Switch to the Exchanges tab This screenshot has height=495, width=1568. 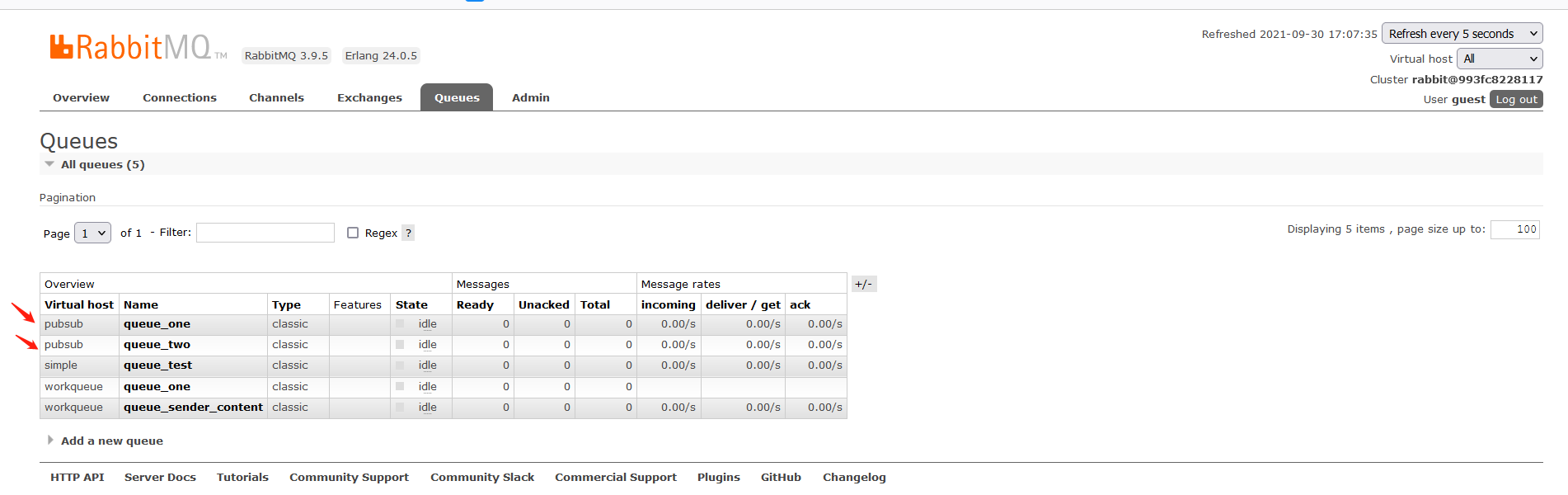point(369,97)
